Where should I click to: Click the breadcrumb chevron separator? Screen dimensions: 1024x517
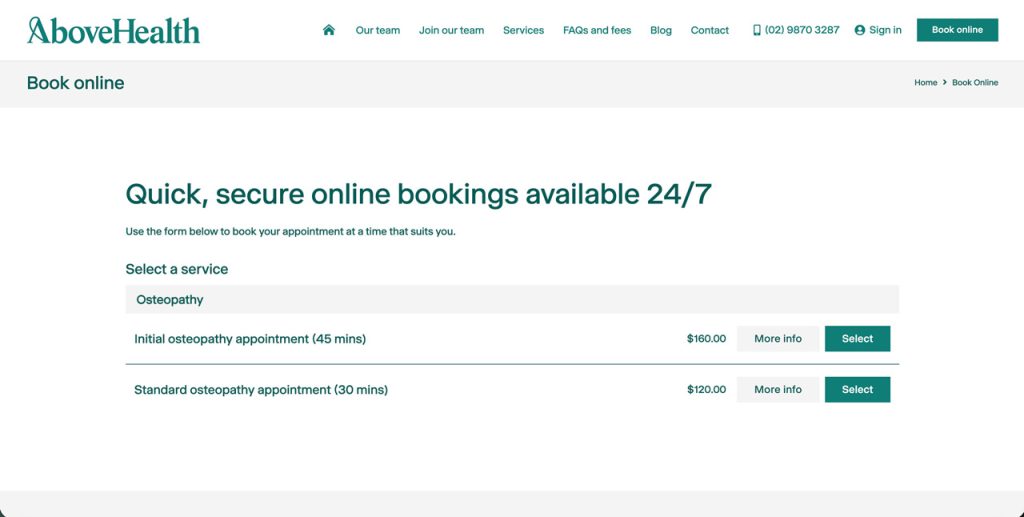pos(944,82)
